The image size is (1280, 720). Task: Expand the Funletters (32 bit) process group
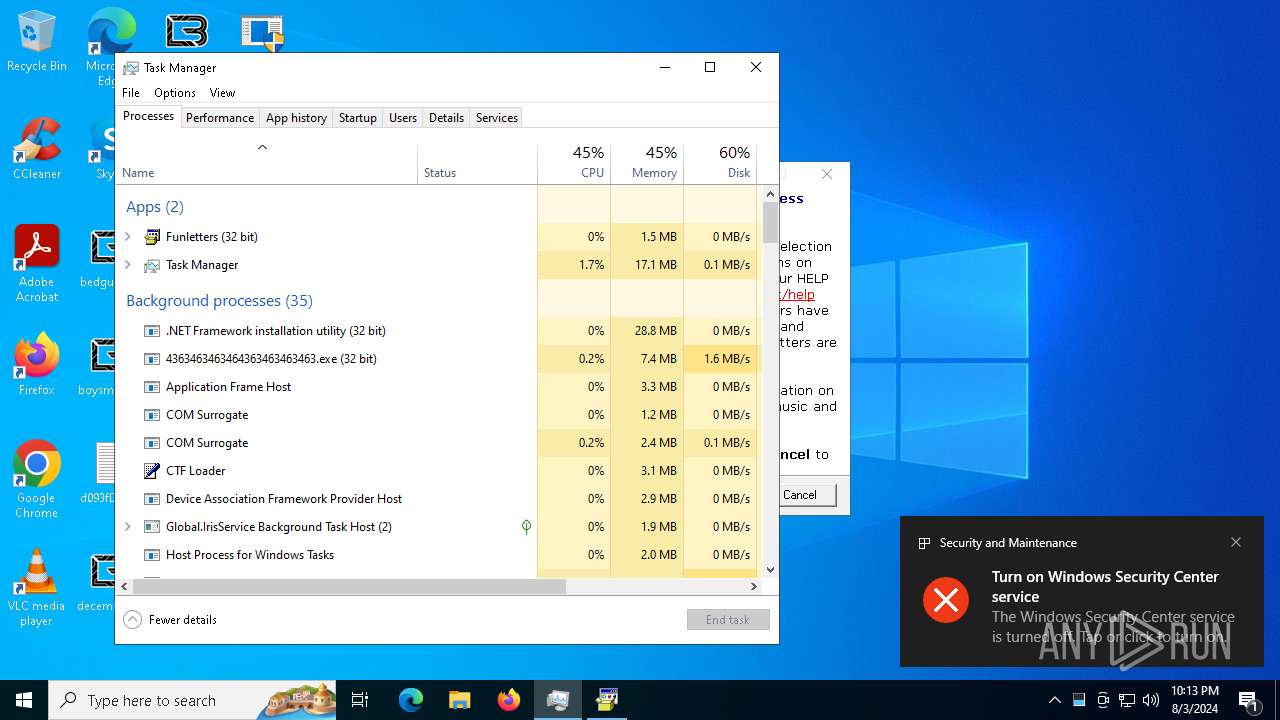(x=128, y=237)
